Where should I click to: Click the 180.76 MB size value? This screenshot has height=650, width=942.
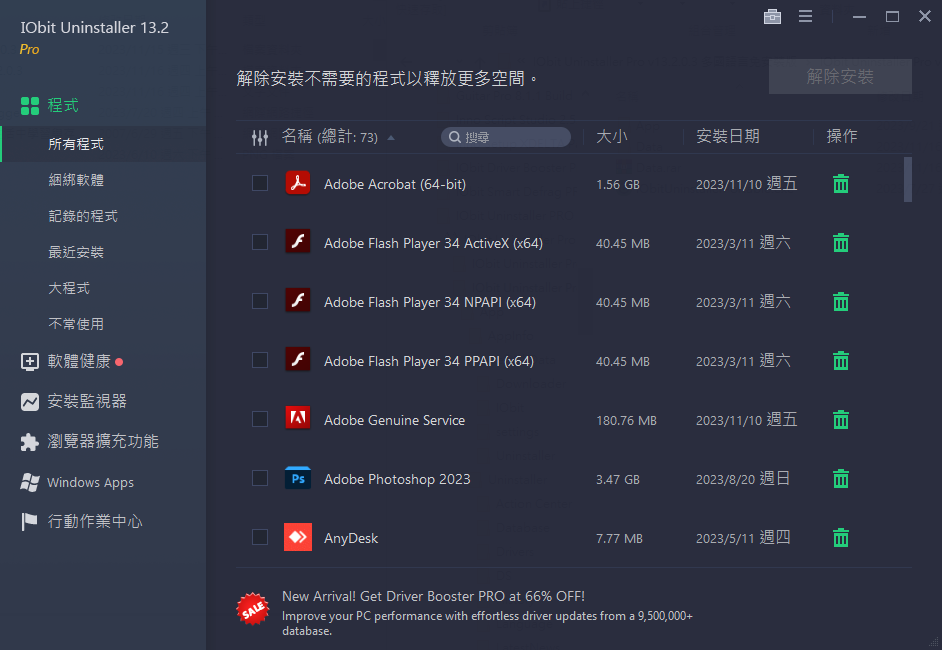626,421
